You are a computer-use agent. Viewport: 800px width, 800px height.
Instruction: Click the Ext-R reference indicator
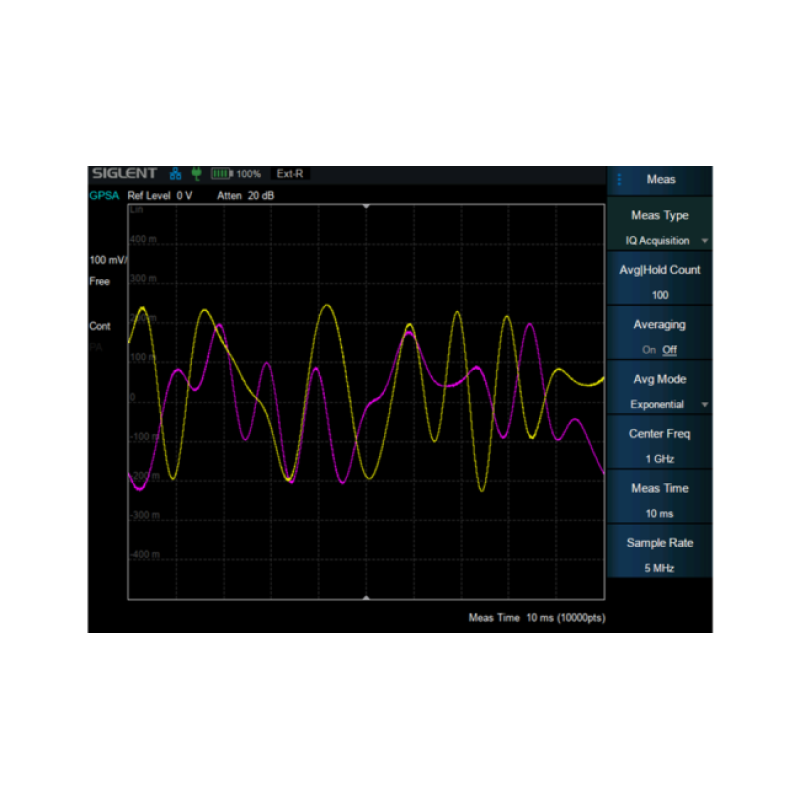pyautogui.click(x=291, y=173)
